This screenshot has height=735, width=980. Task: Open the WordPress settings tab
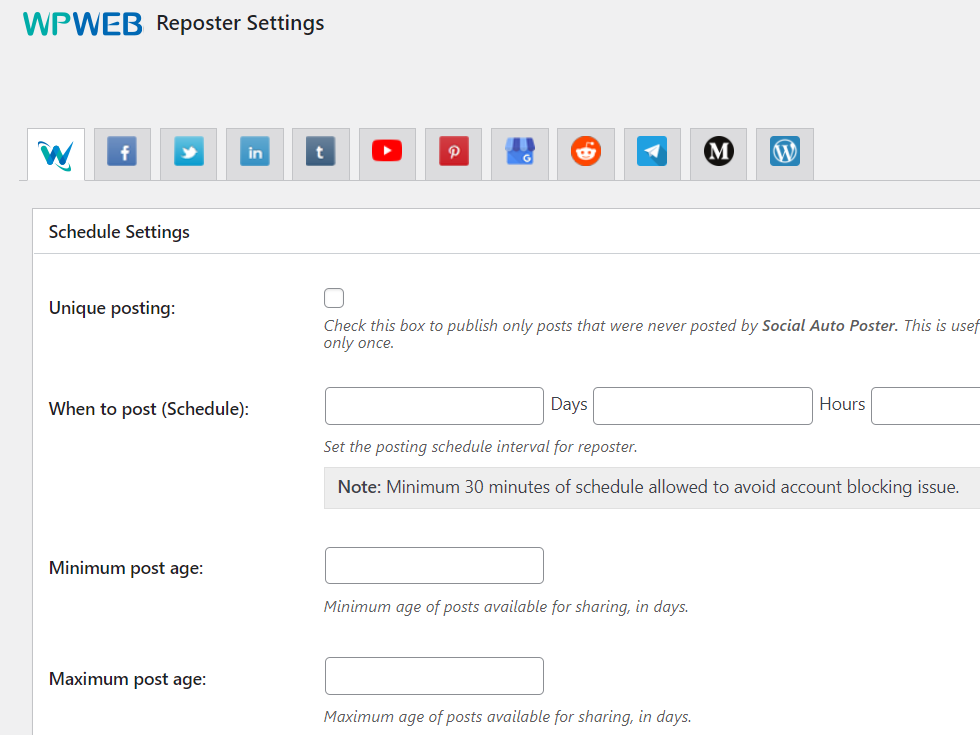pos(785,154)
